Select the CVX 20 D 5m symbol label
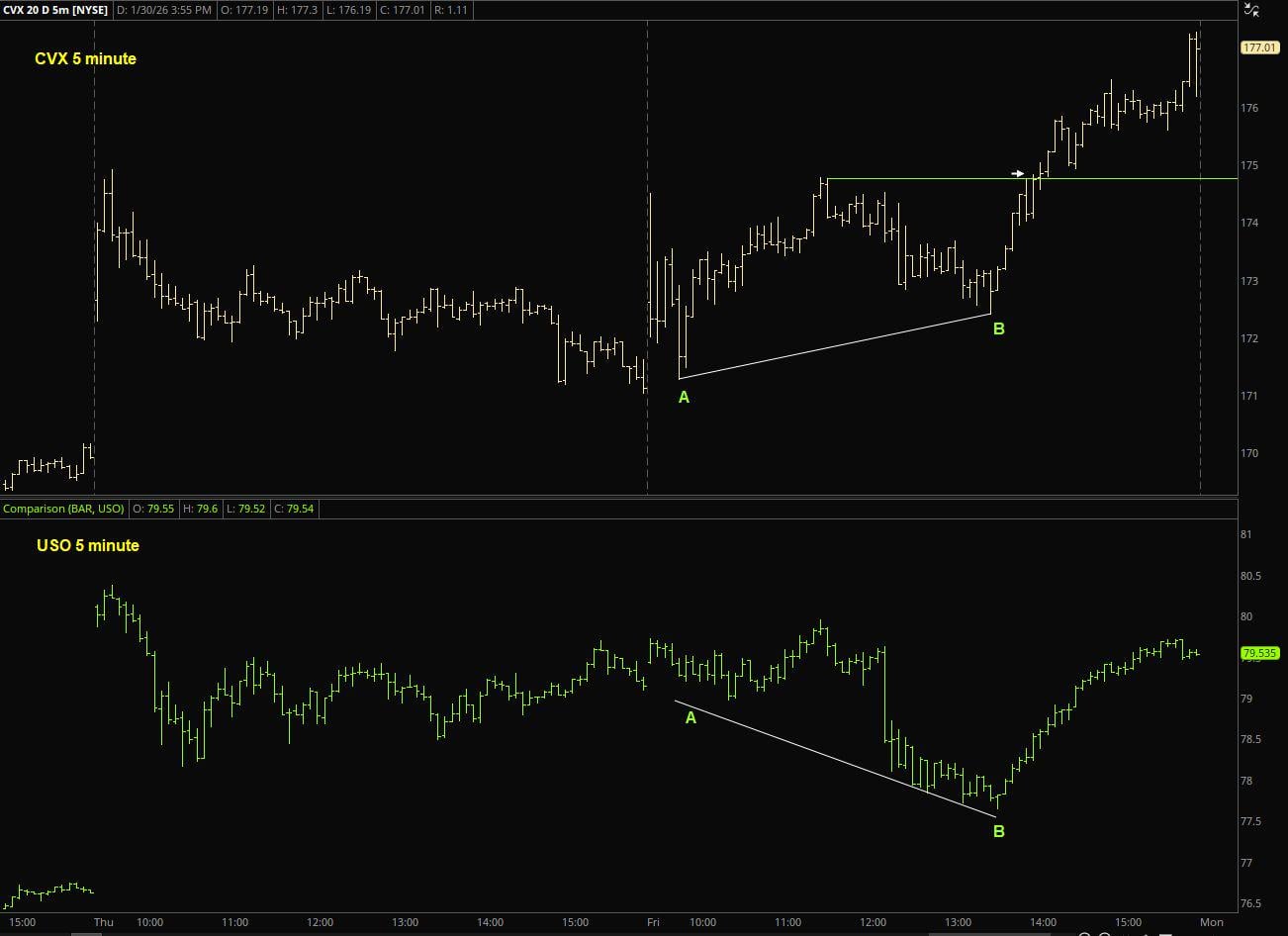The image size is (1288, 936). coord(55,10)
